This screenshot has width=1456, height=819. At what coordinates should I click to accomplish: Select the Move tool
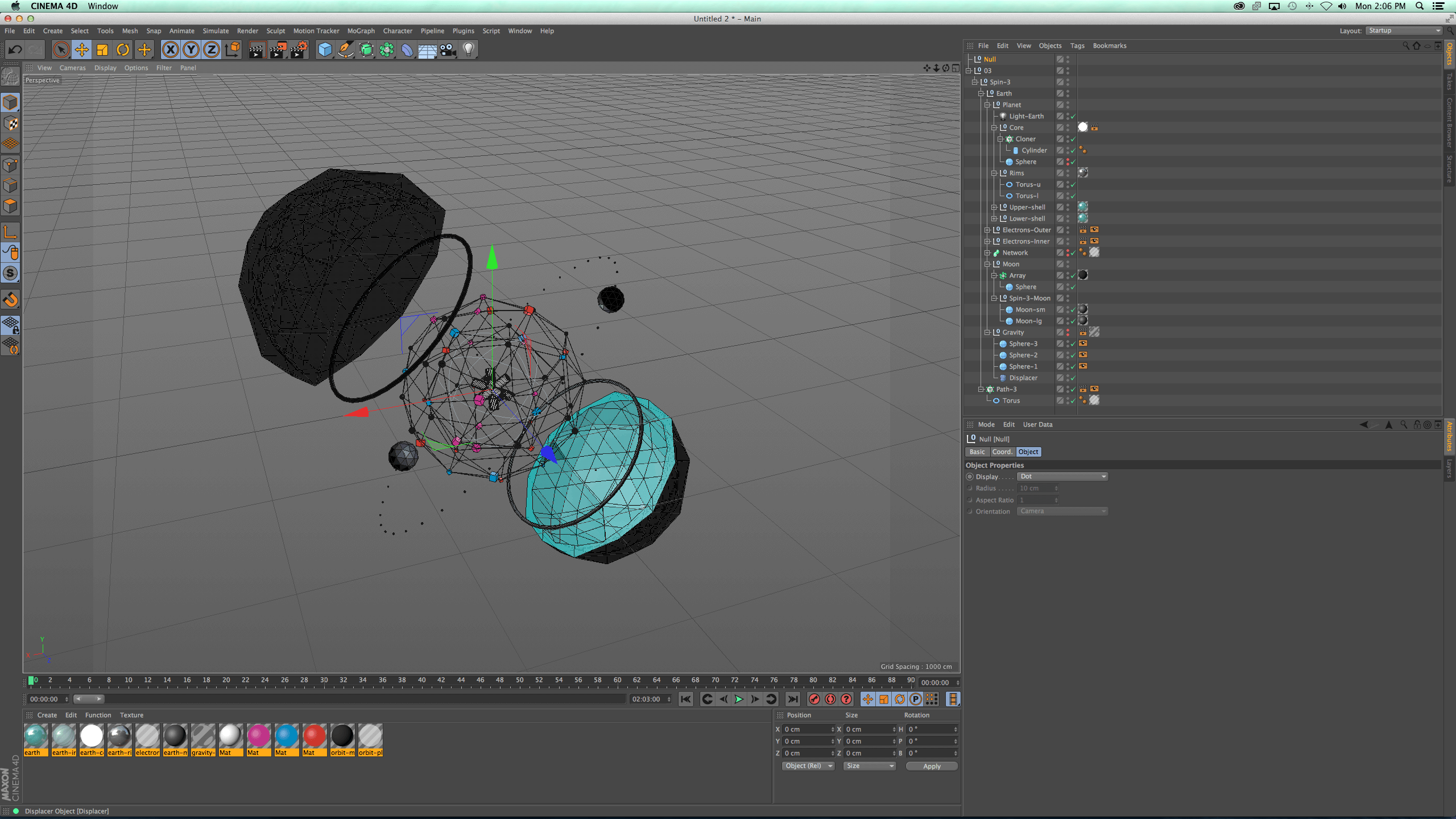coord(82,50)
